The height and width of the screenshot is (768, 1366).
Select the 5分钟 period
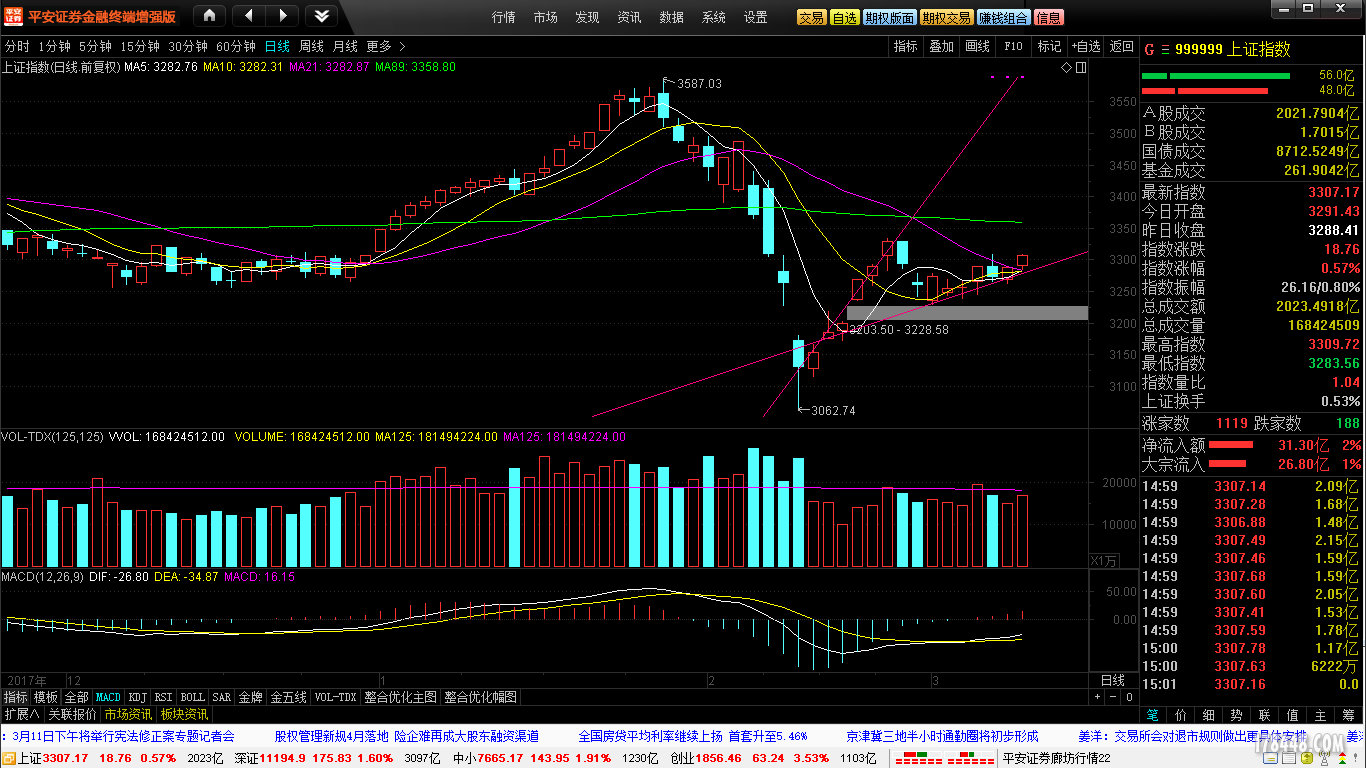[95, 46]
